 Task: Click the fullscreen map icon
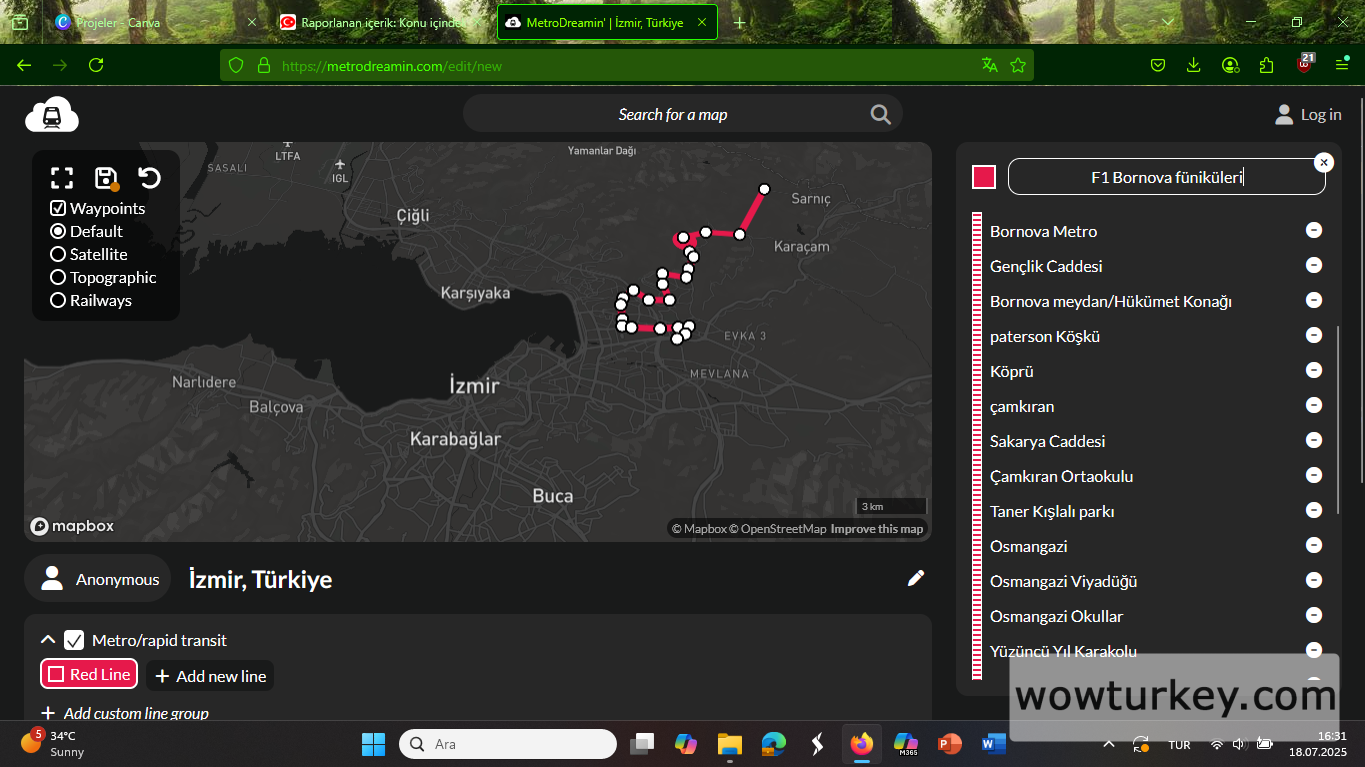[62, 178]
